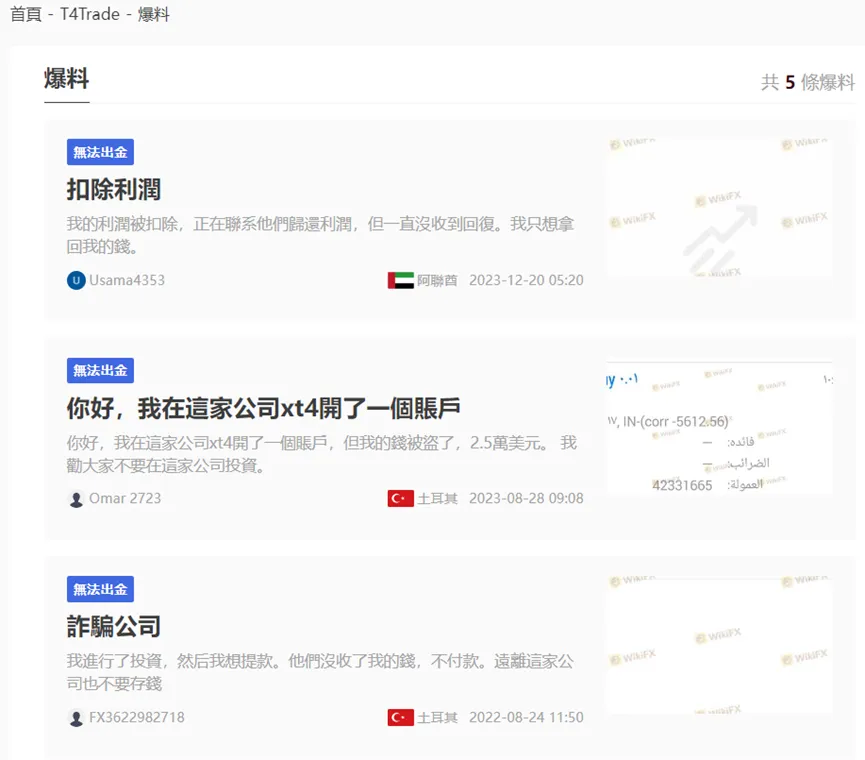This screenshot has height=760, width=865.
Task: Click the 無法出金 tag on the xt4 account post
Action: pos(100,370)
